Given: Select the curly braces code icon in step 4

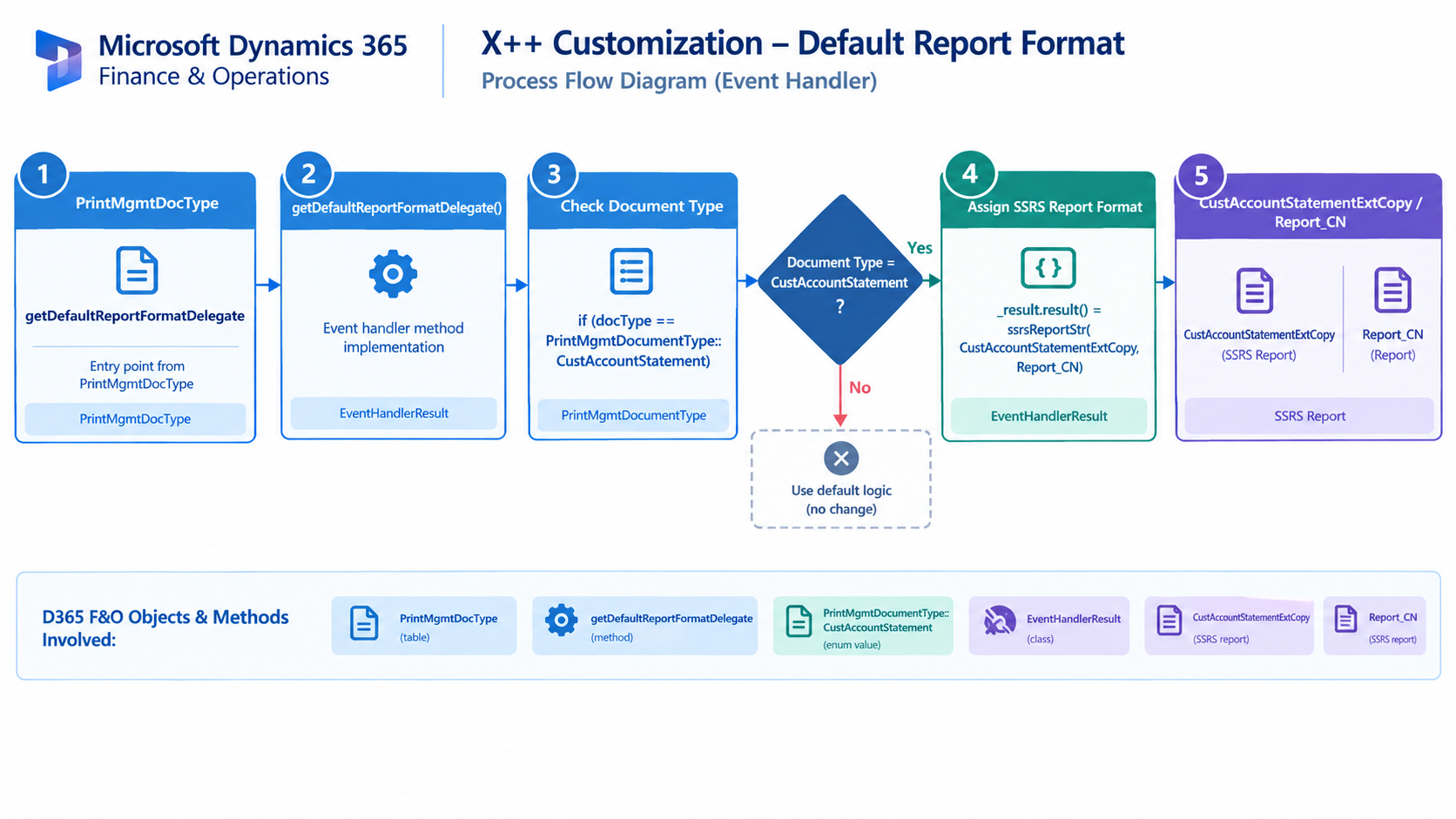Looking at the screenshot, I should [1048, 268].
